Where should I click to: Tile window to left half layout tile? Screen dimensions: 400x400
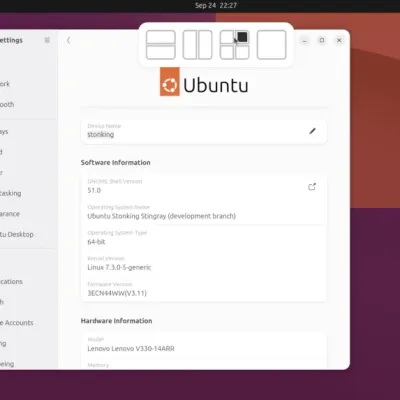pos(190,45)
